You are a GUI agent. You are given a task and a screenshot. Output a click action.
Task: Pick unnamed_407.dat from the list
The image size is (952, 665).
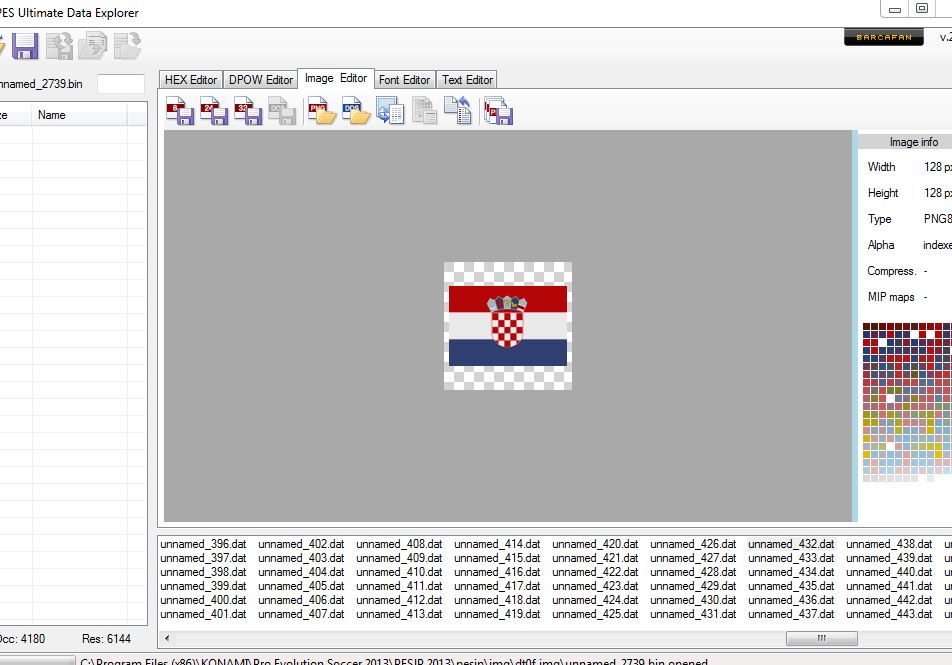tap(301, 614)
